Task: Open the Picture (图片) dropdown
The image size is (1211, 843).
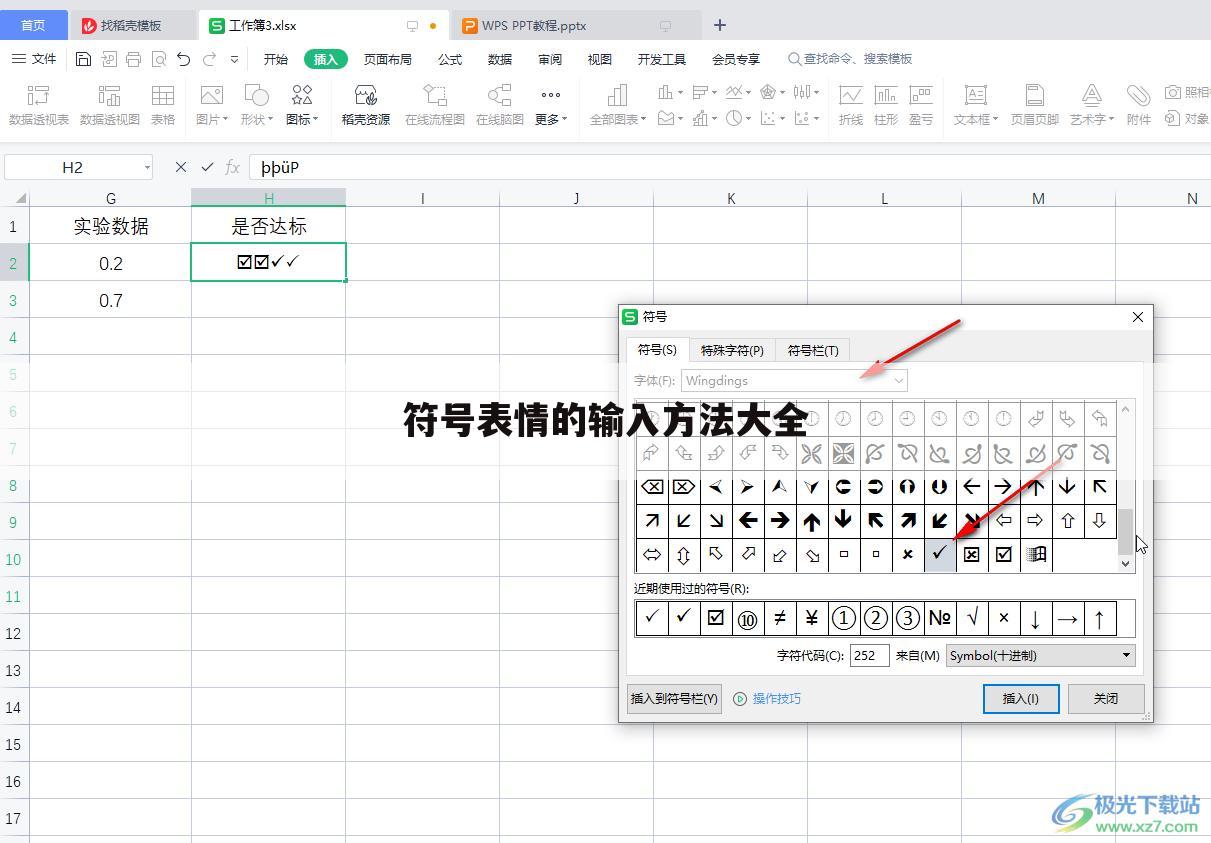Action: [212, 119]
